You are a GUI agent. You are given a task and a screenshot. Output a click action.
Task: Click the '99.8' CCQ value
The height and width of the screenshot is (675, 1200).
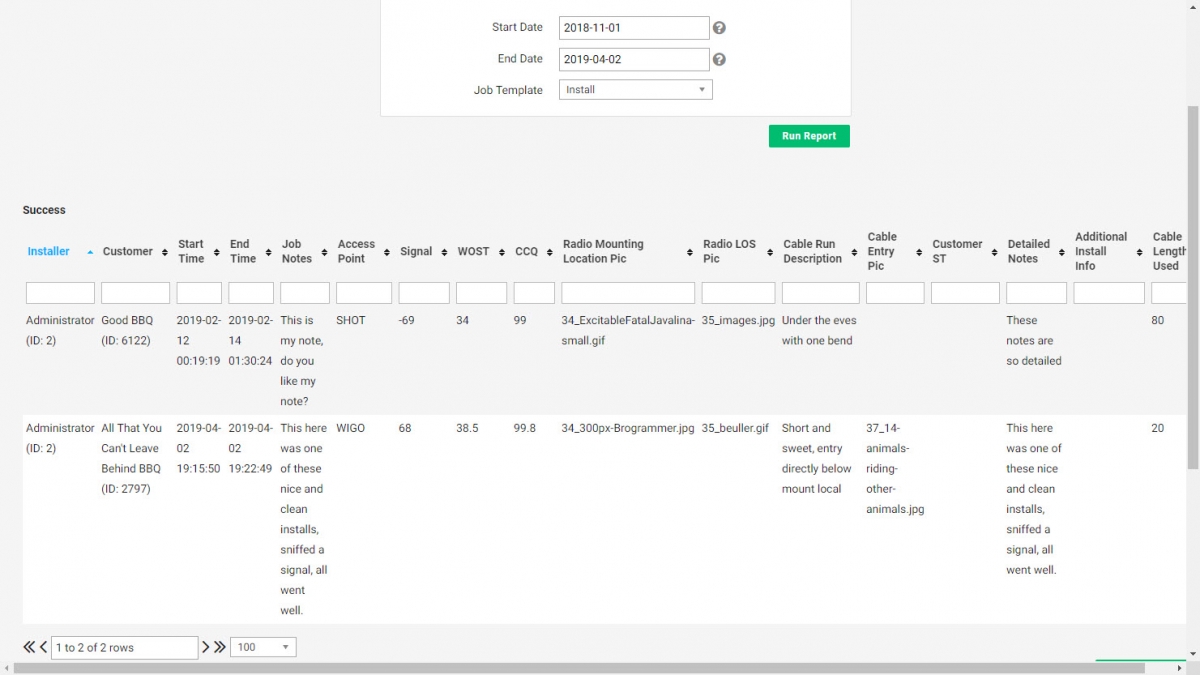(525, 428)
